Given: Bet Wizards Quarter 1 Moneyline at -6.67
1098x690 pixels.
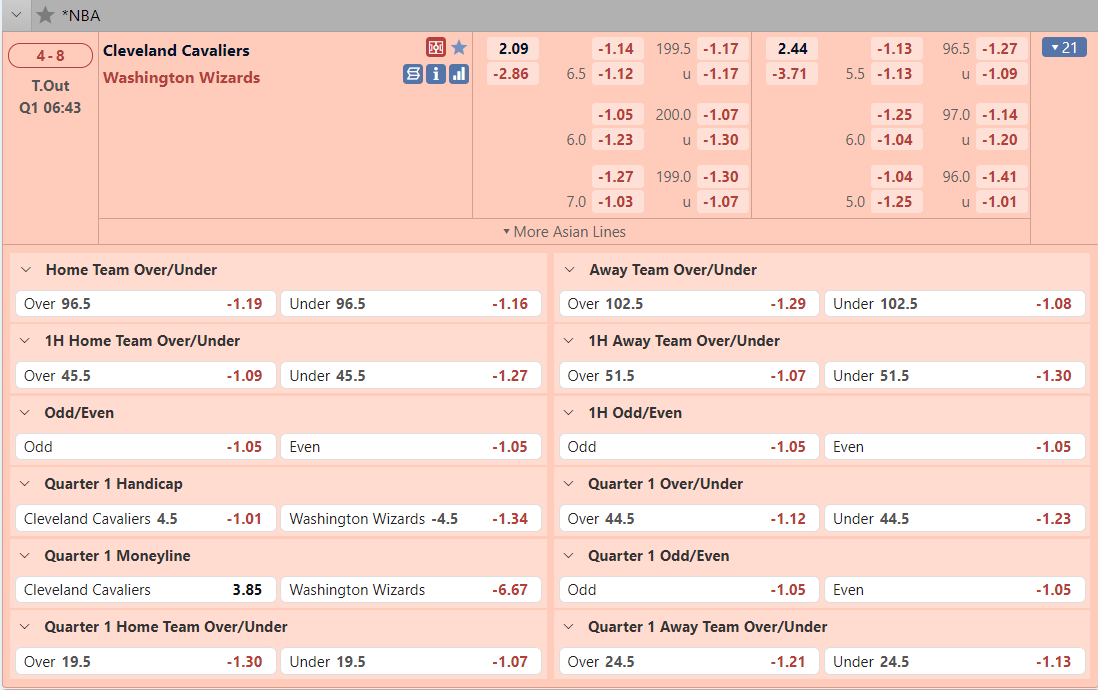Looking at the screenshot, I should (x=411, y=590).
